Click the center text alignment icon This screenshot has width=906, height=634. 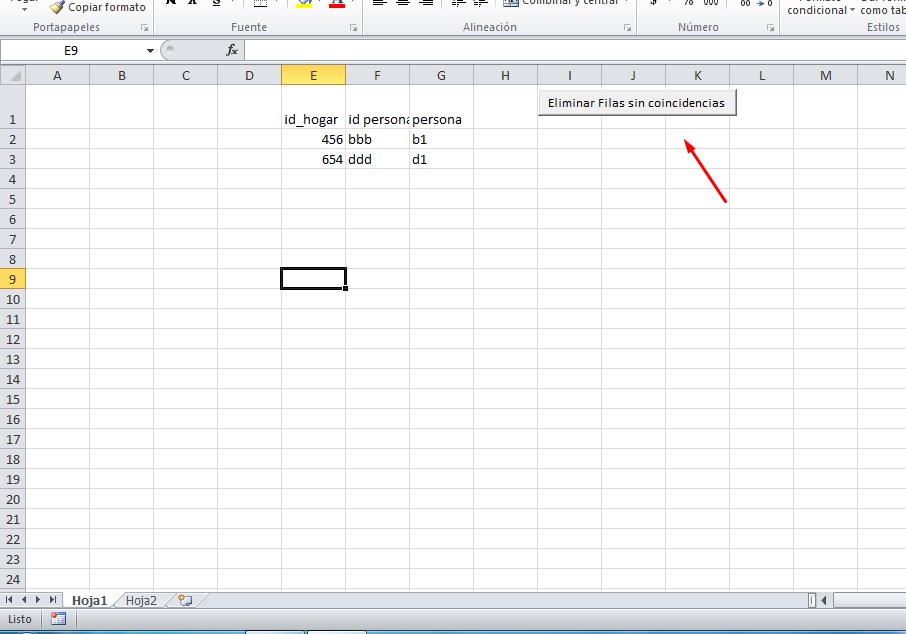tap(403, 2)
